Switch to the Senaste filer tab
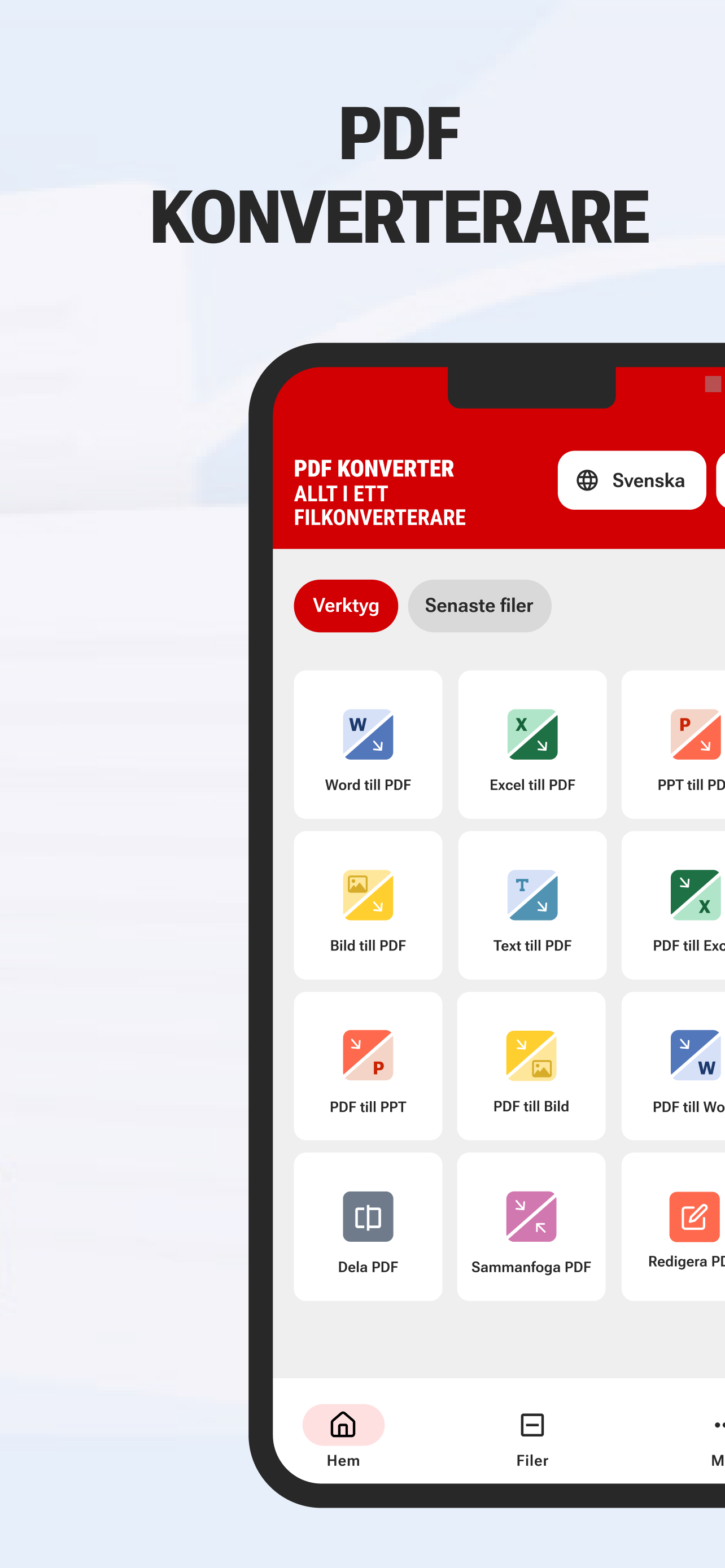725x1568 pixels. [x=479, y=606]
